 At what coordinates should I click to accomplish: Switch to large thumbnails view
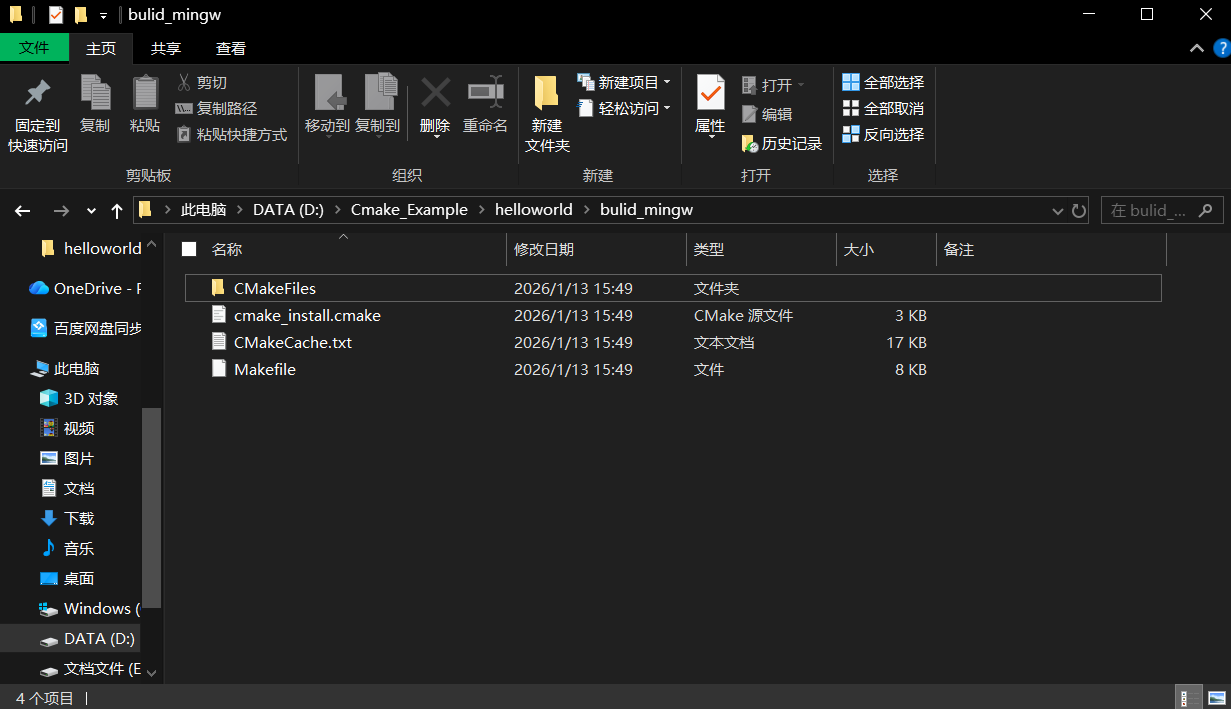(1216, 698)
